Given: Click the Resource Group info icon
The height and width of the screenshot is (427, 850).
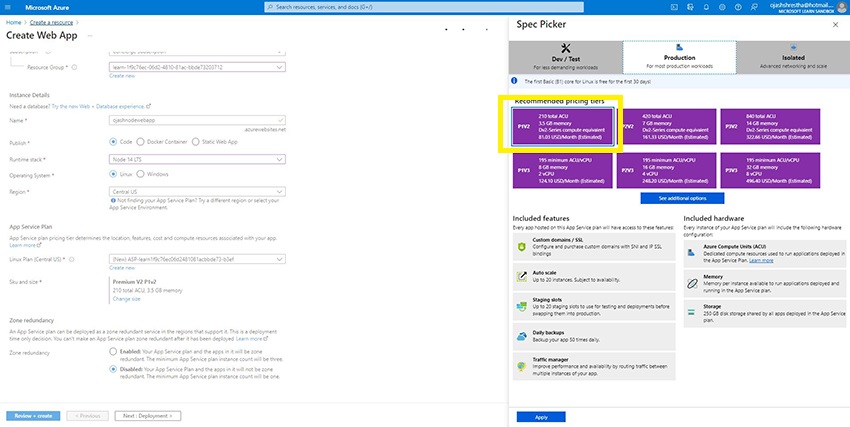Looking at the screenshot, I should tap(74, 68).
